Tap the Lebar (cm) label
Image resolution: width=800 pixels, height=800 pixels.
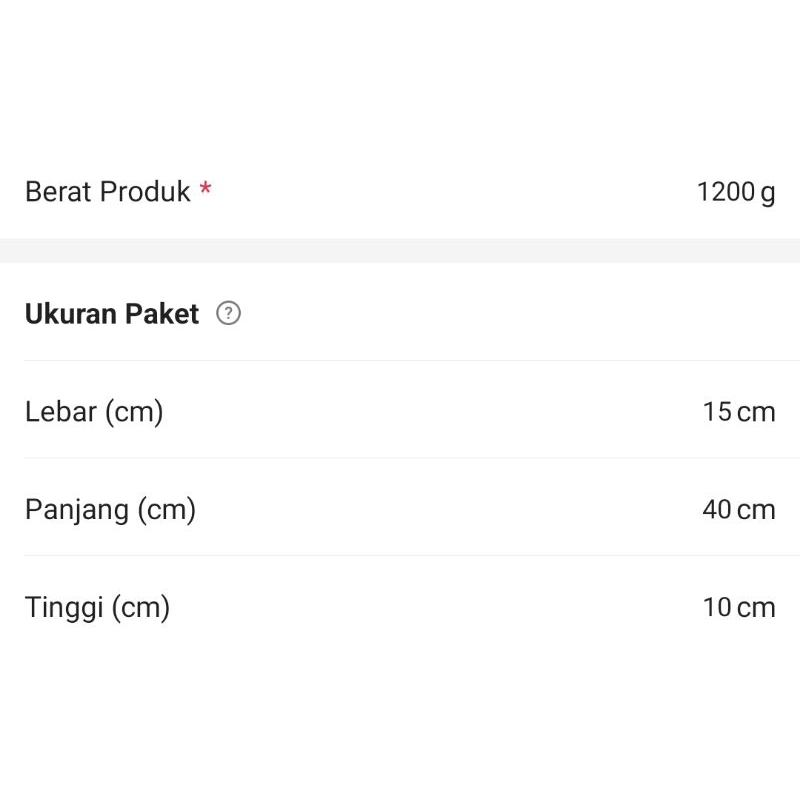94,412
